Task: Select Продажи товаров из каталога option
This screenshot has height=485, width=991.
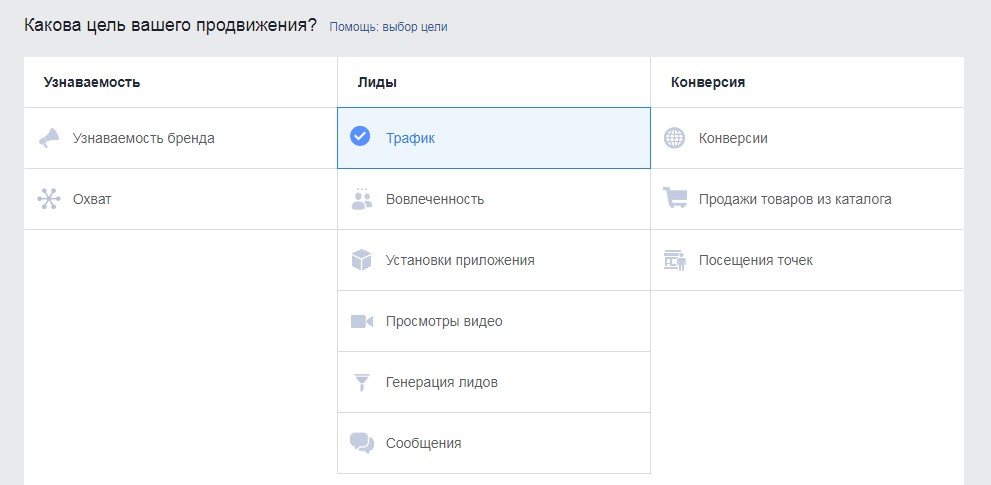Action: click(795, 199)
